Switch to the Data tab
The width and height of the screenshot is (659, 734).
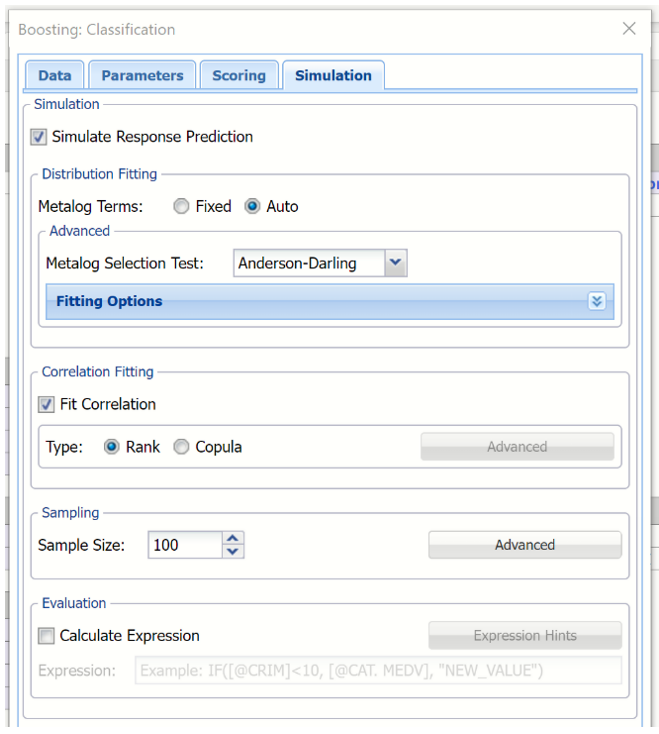pos(55,76)
